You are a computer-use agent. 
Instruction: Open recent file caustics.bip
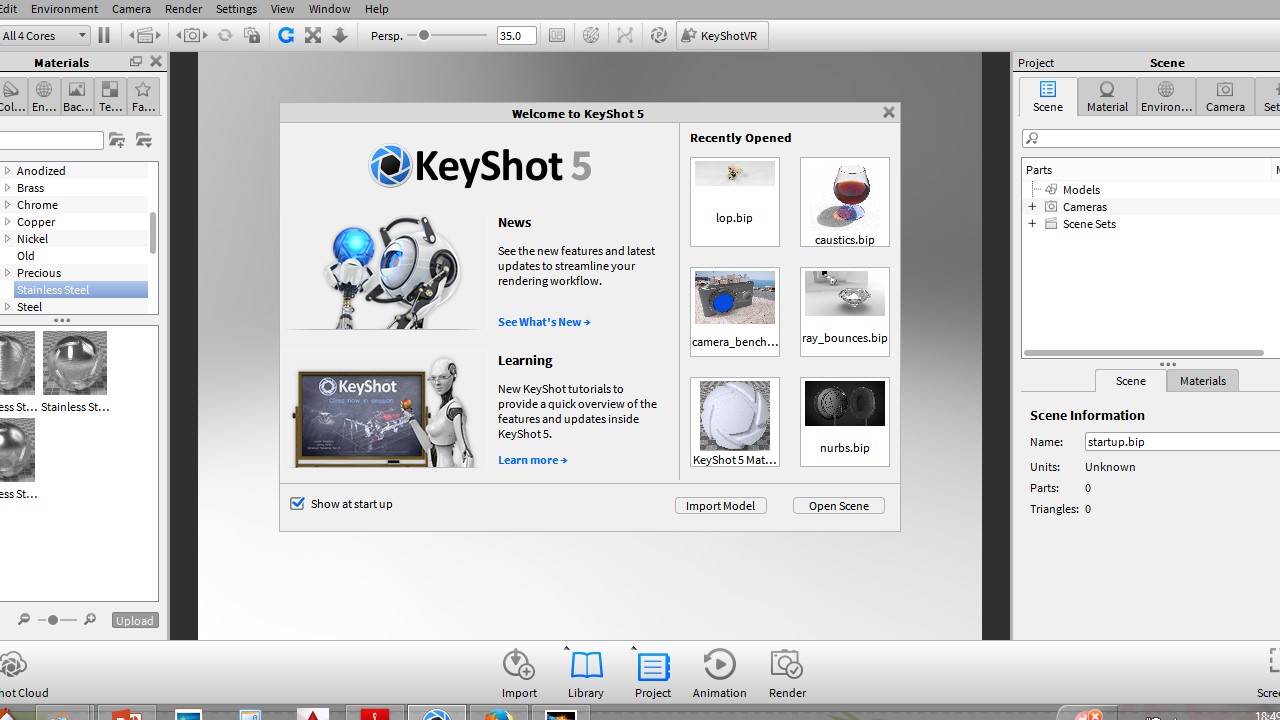point(845,202)
